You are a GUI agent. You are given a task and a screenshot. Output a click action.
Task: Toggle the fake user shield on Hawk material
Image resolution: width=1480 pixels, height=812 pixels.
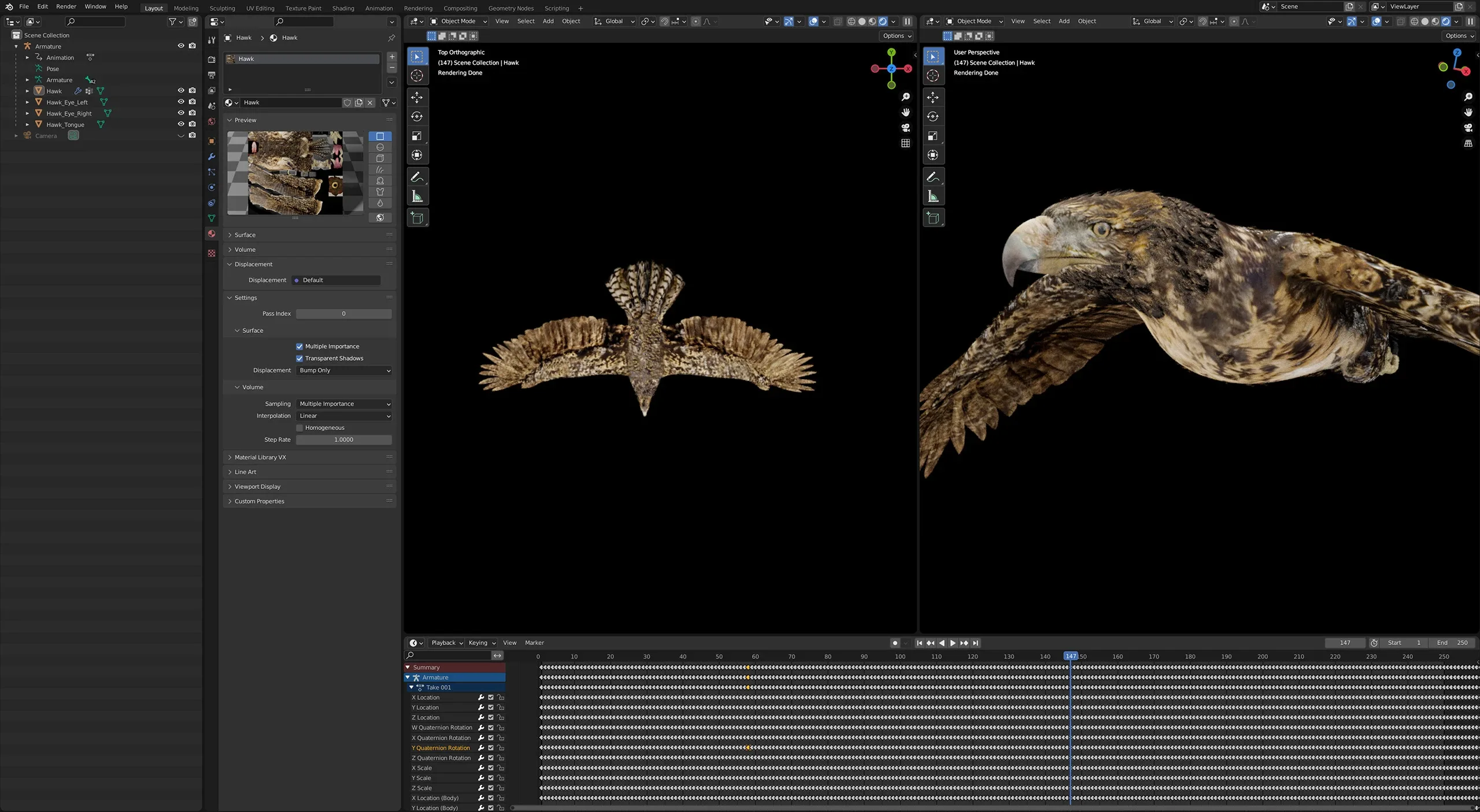[347, 102]
